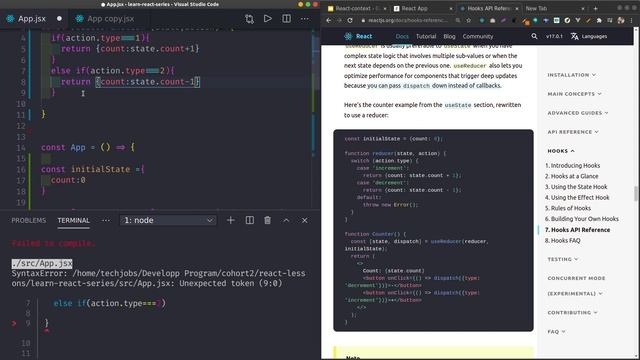The height and width of the screenshot is (360, 640).
Task: Open the PROBLEMS panel tab
Action: 29,220
